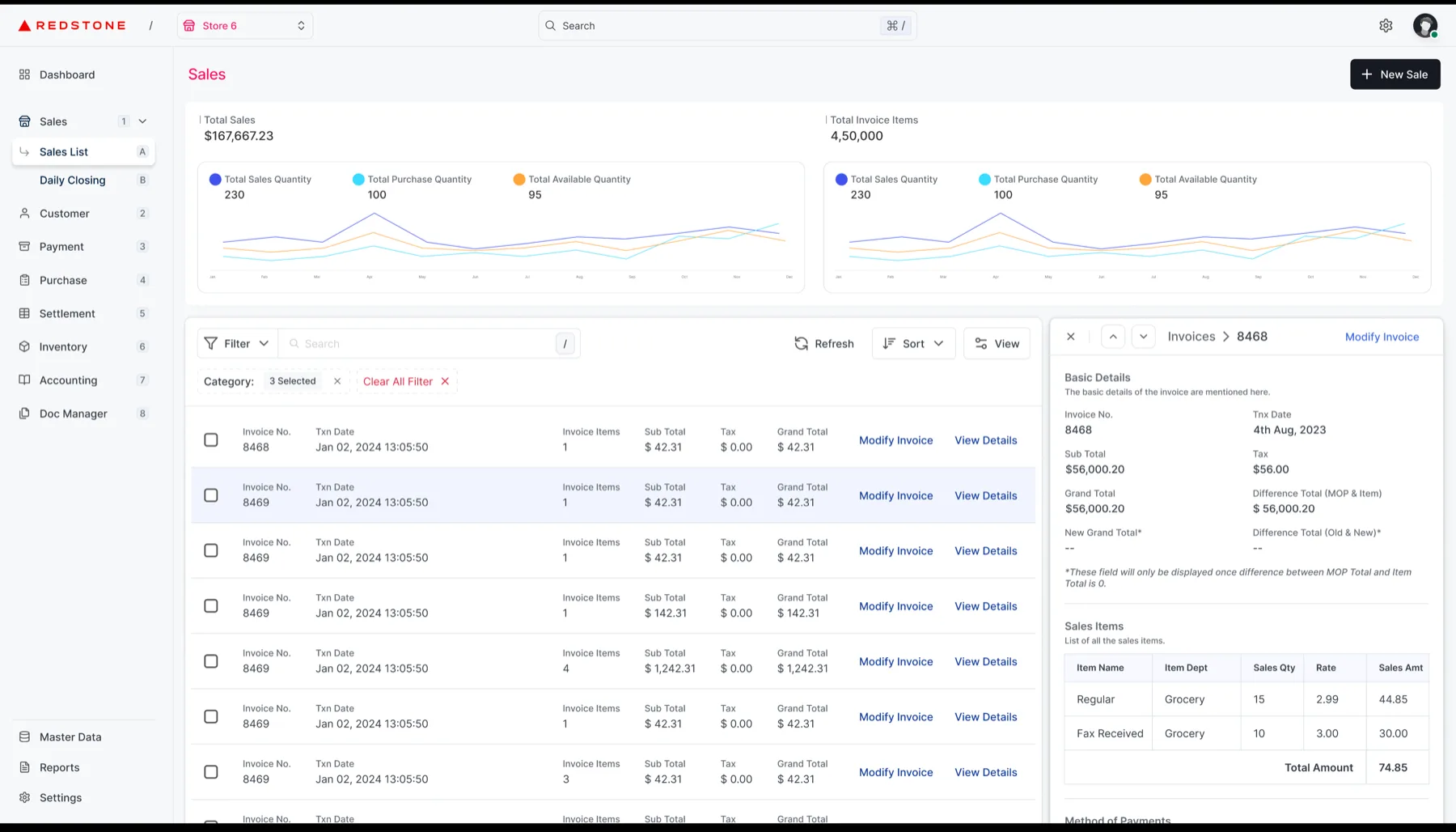The image size is (1456, 832).
Task: Click the Settlement table icon
Action: click(x=24, y=313)
